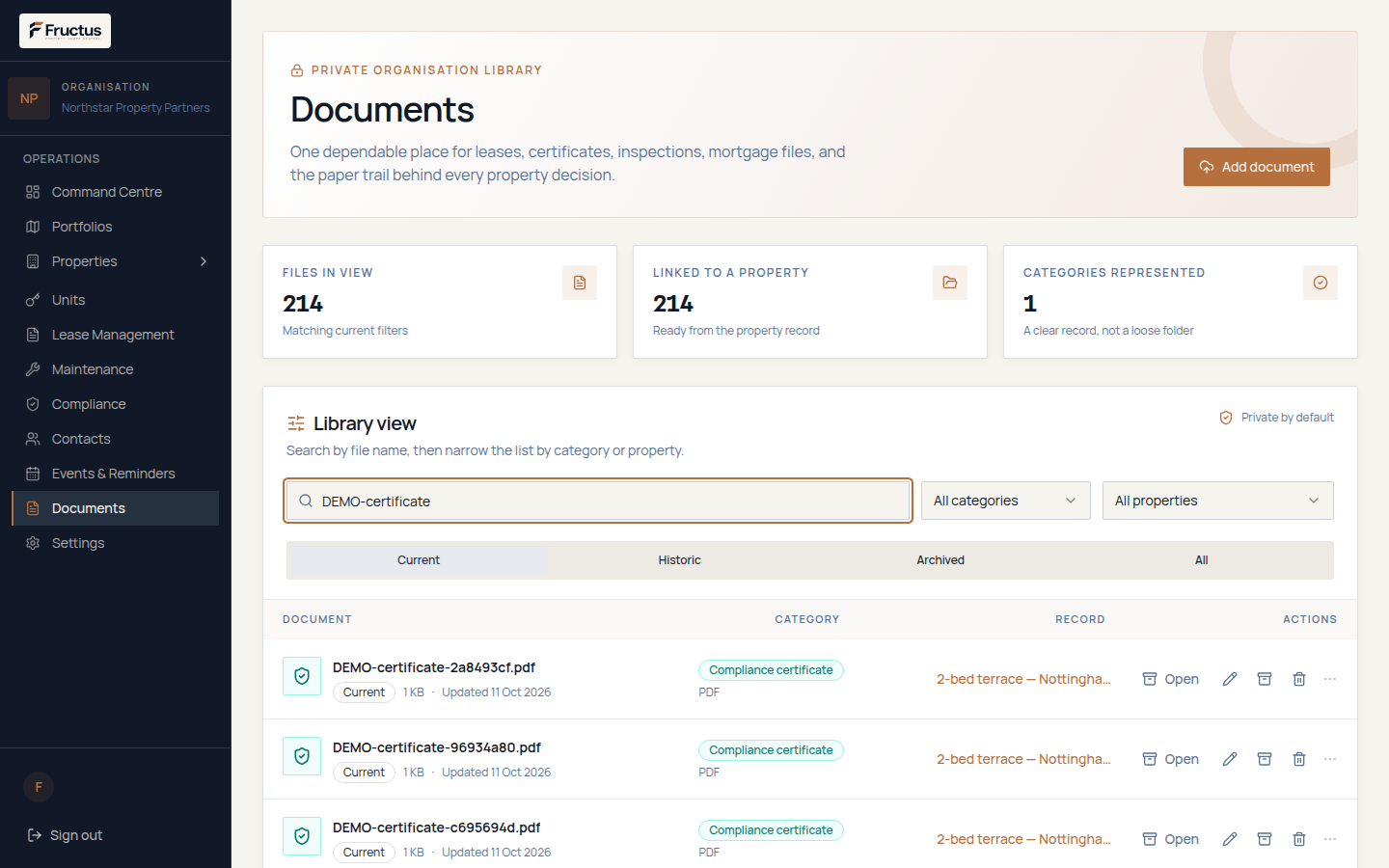Navigate to Lease Management
This screenshot has width=1389, height=868.
[x=116, y=335]
